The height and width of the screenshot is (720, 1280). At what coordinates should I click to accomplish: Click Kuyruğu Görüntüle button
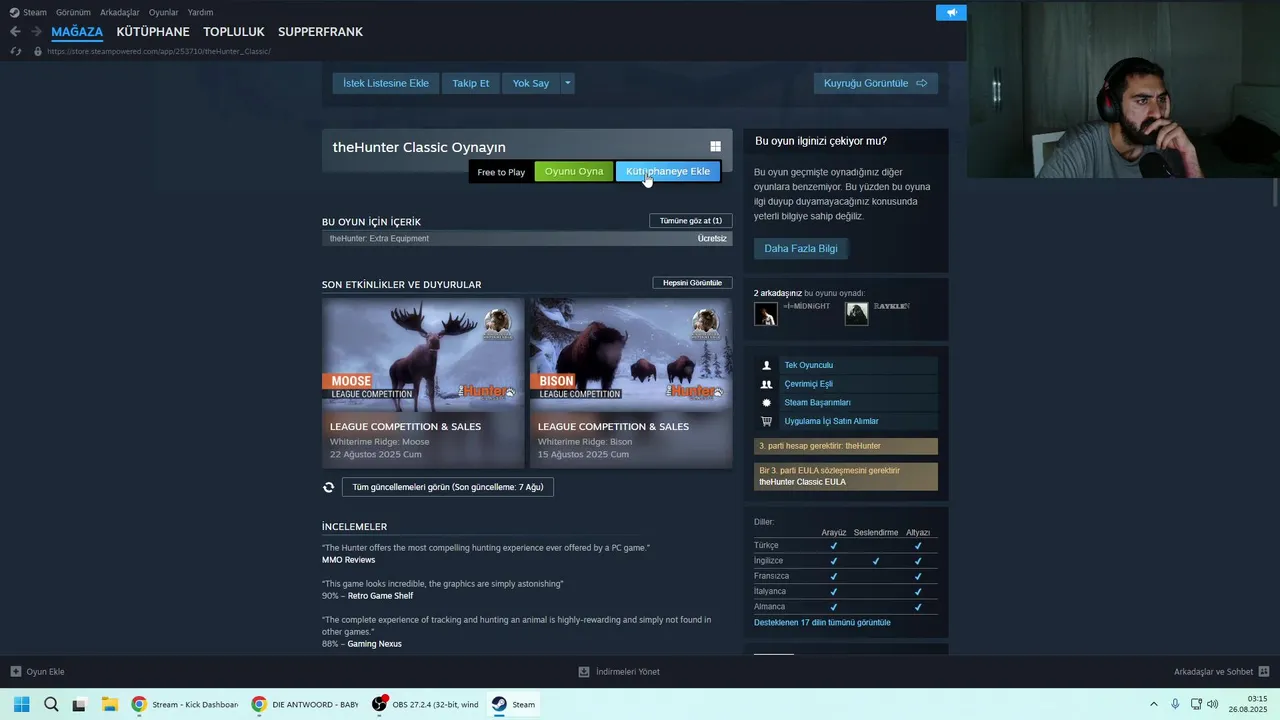(875, 83)
